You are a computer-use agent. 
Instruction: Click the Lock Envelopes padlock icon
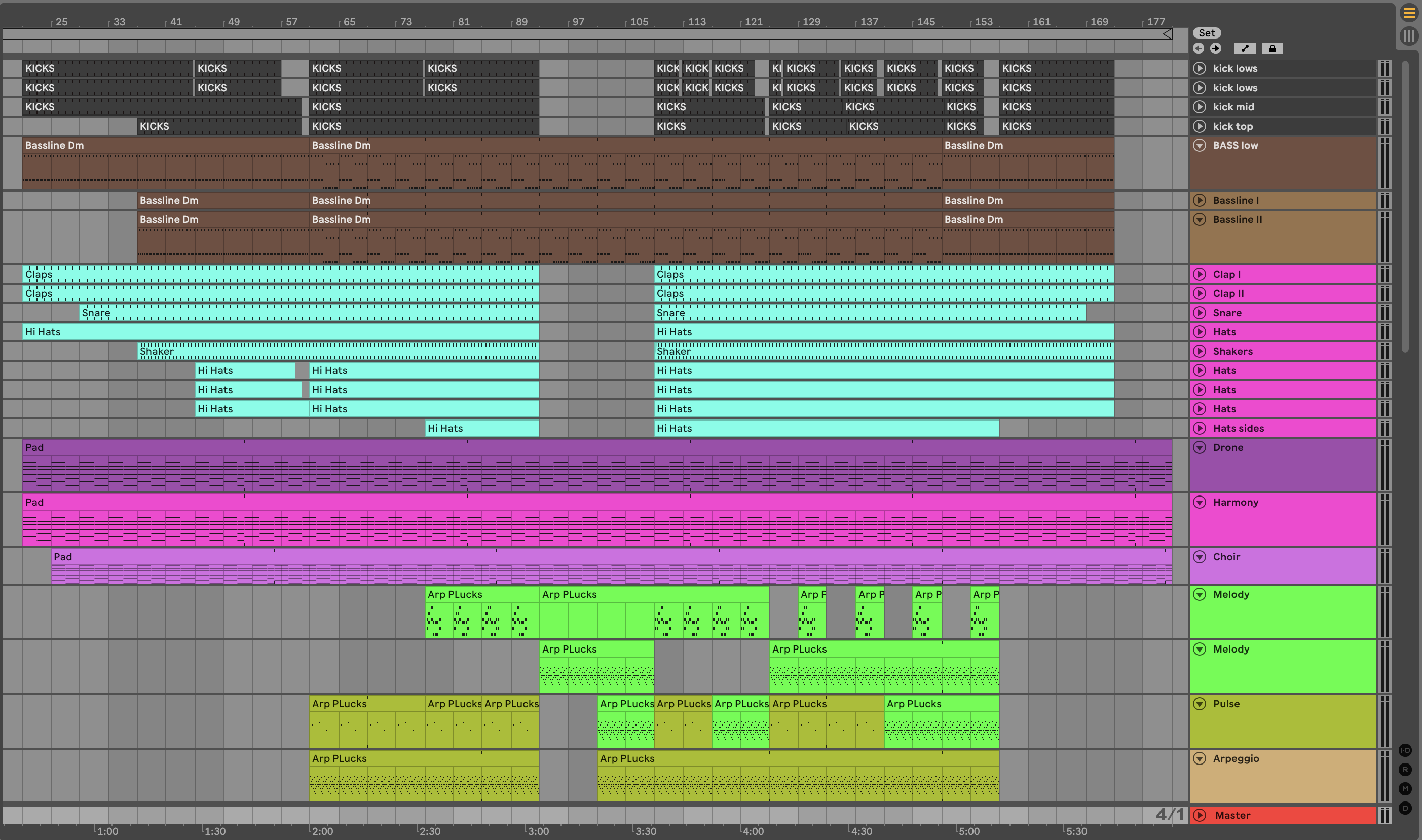pos(1272,48)
